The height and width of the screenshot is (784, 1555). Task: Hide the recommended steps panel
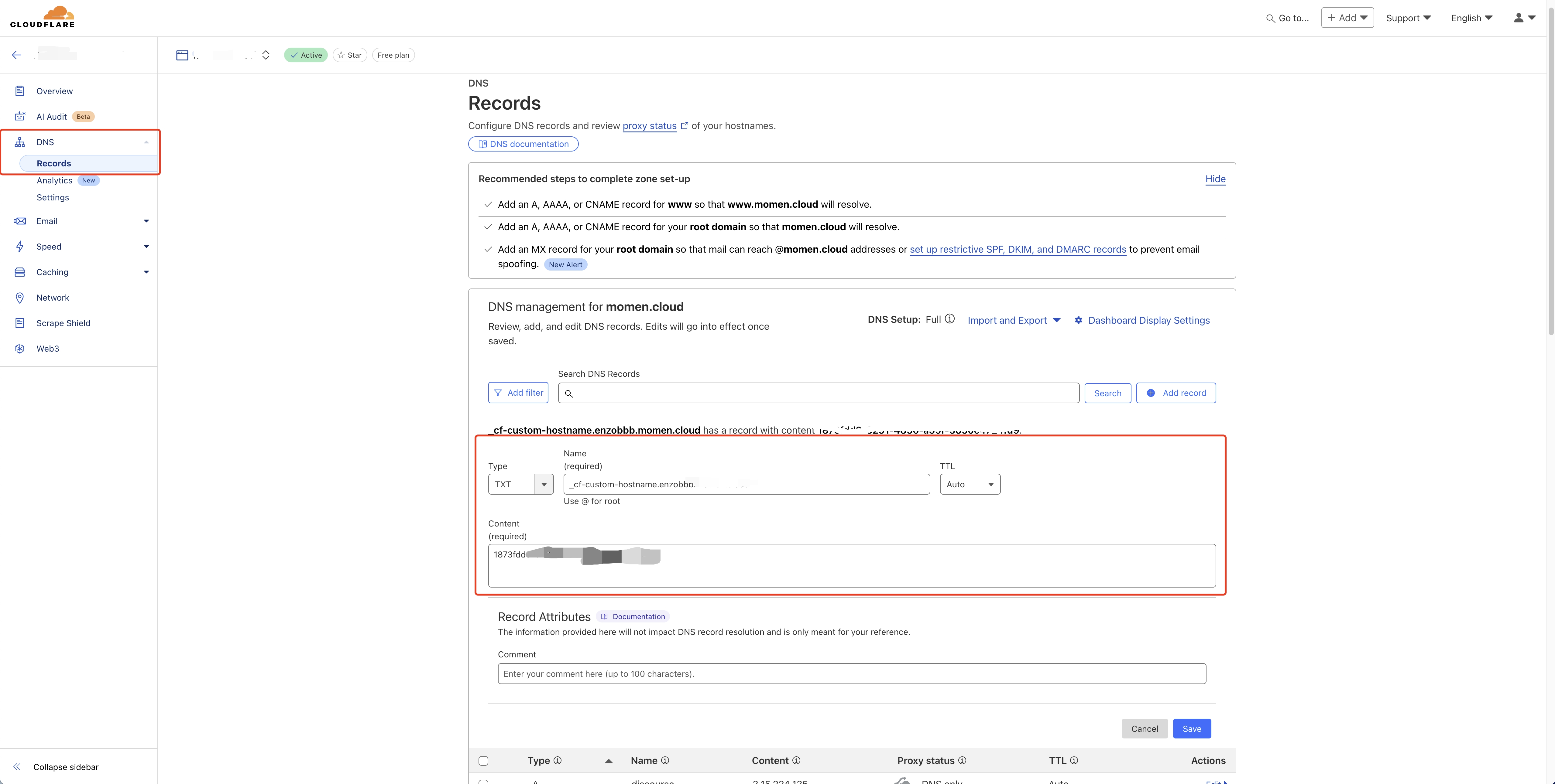click(1215, 179)
